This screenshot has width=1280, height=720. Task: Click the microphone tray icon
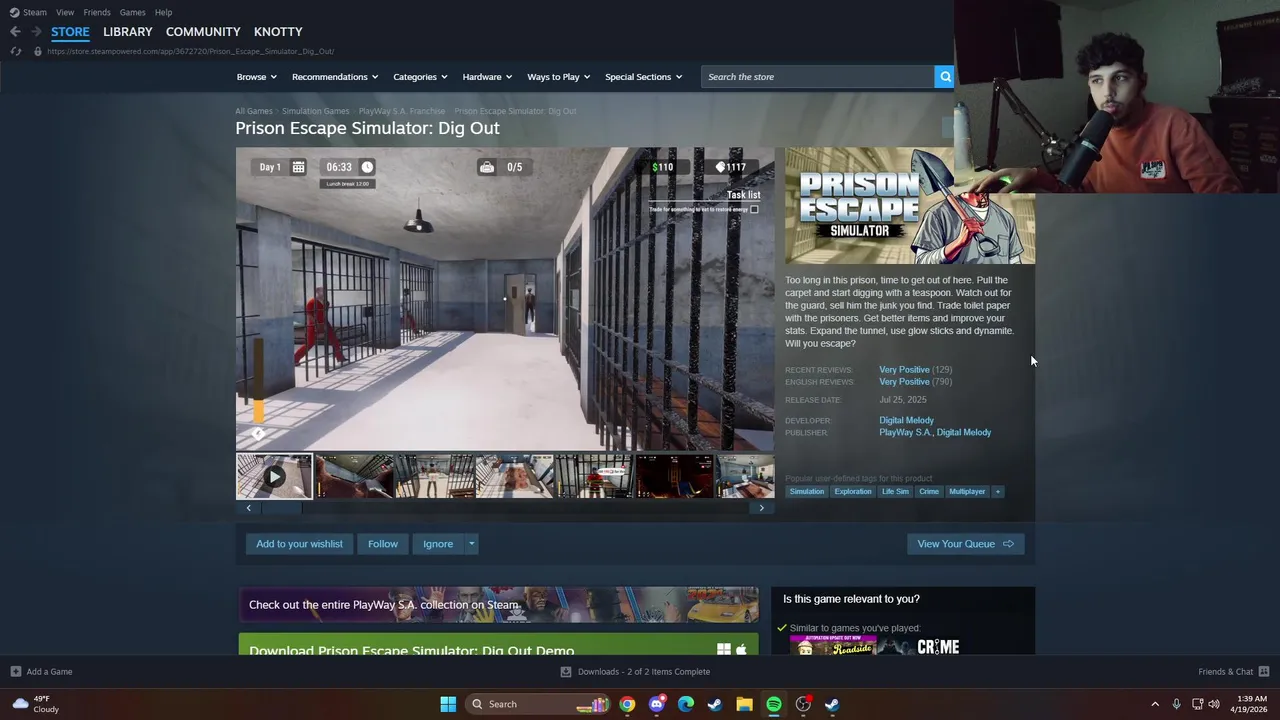point(1176,704)
